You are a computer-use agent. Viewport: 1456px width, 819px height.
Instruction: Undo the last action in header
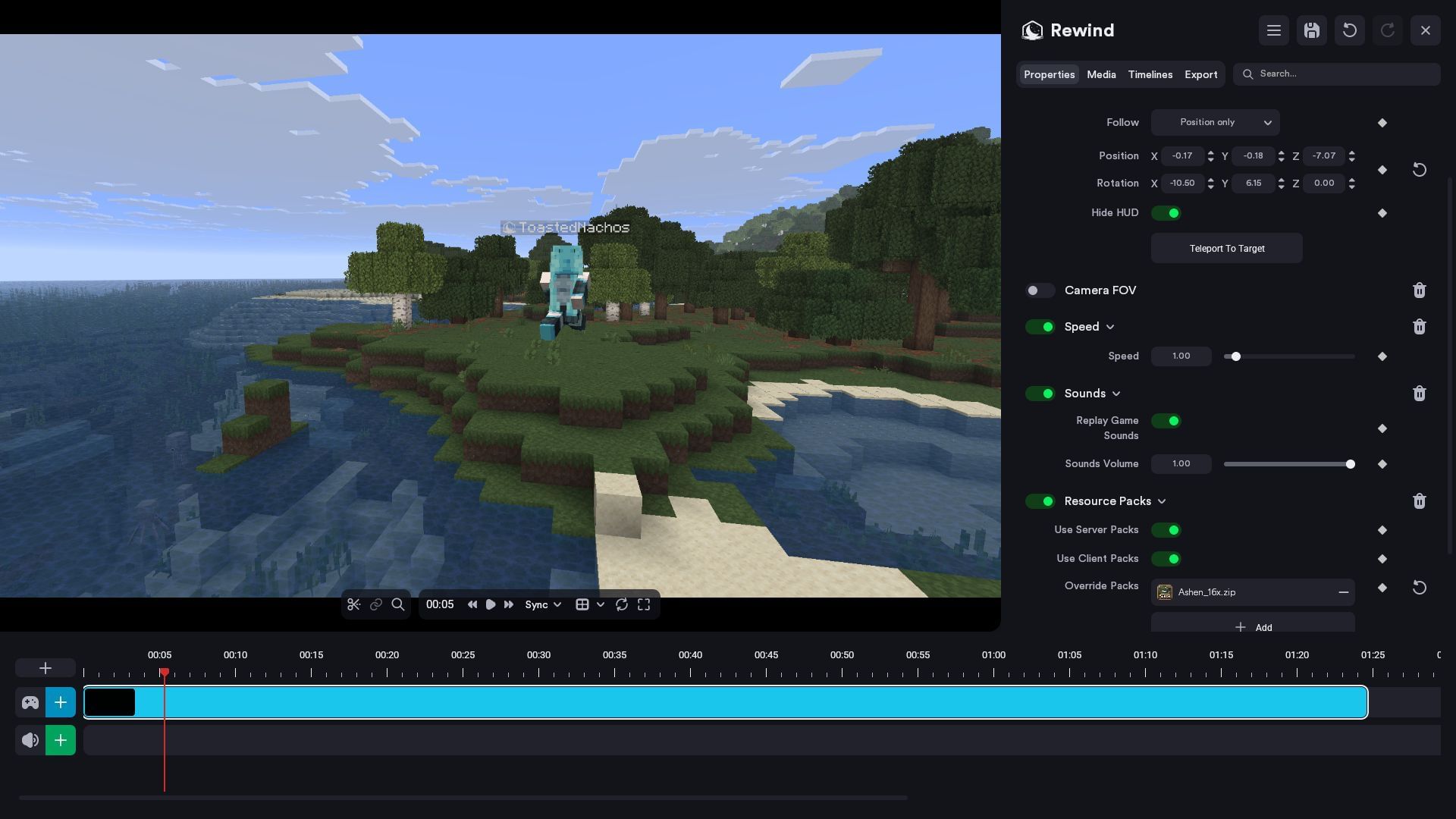[1350, 30]
